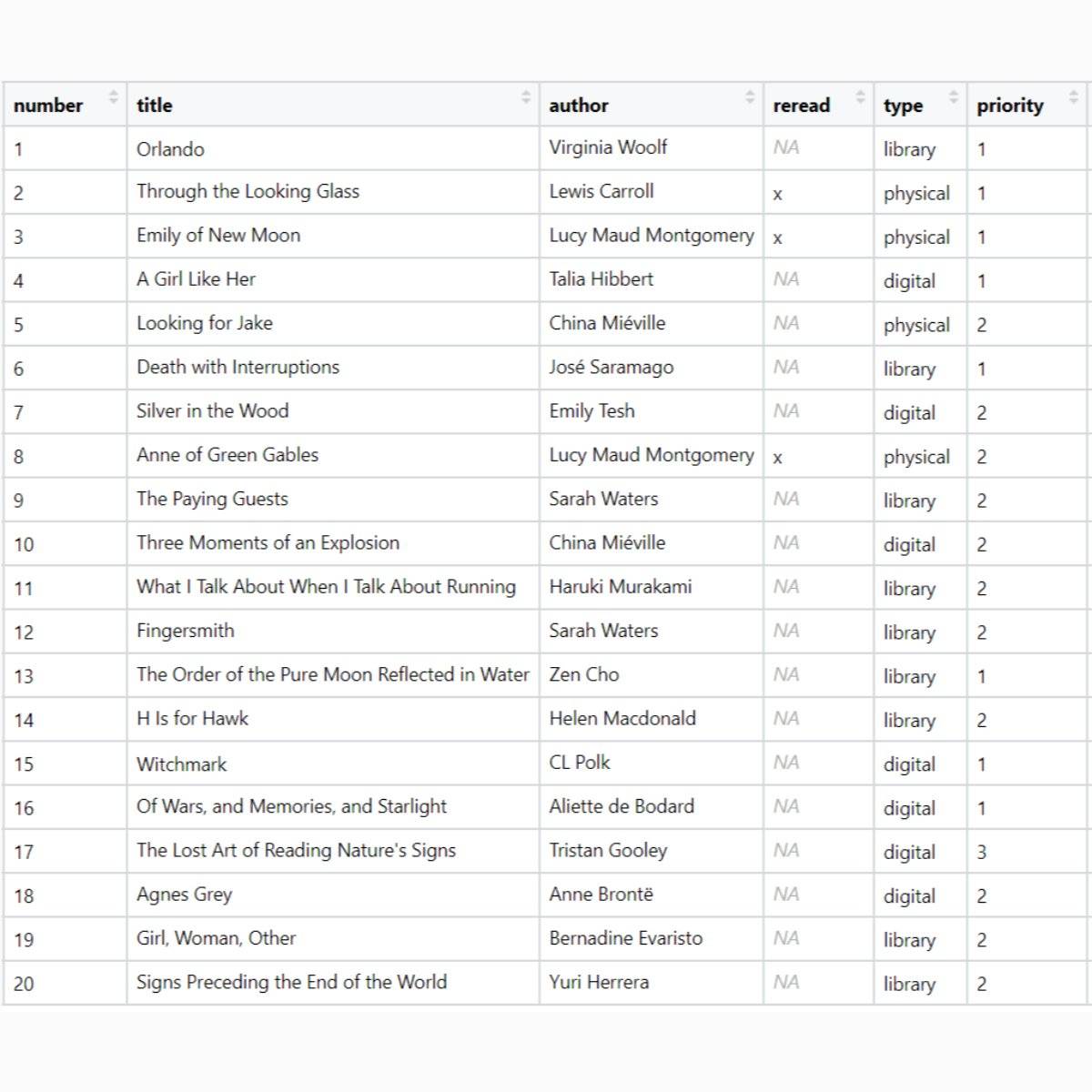Select the author 'Yuri Herrera'
The image size is (1092, 1092).
599,983
